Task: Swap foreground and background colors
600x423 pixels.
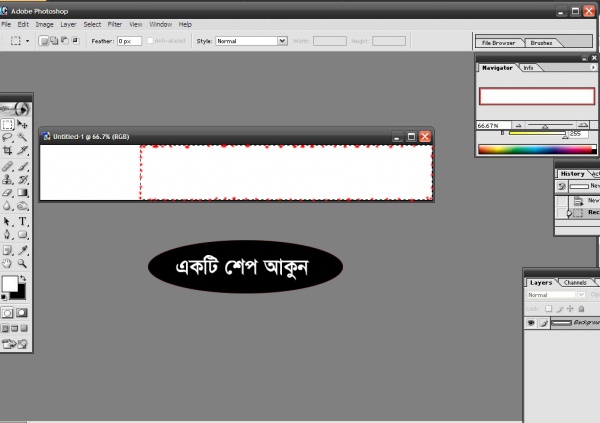Action: coord(23,278)
